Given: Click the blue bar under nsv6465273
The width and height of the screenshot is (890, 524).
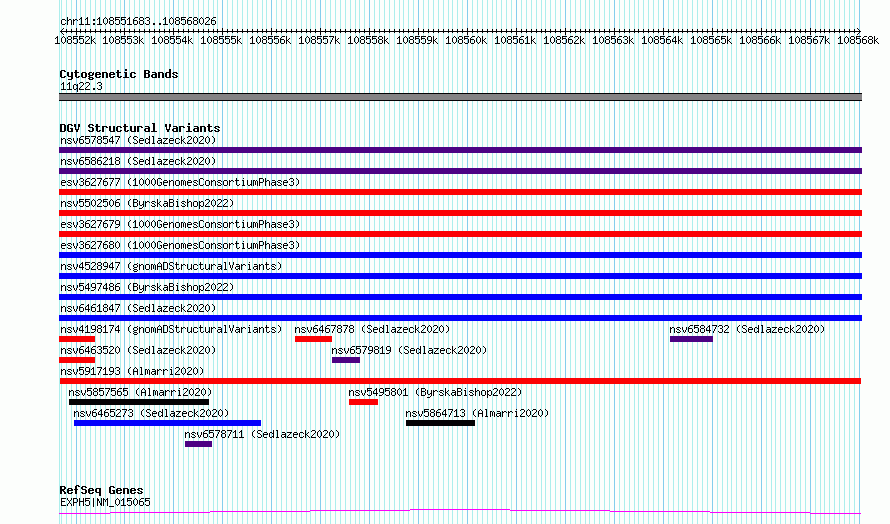Looking at the screenshot, I should pos(167,423).
